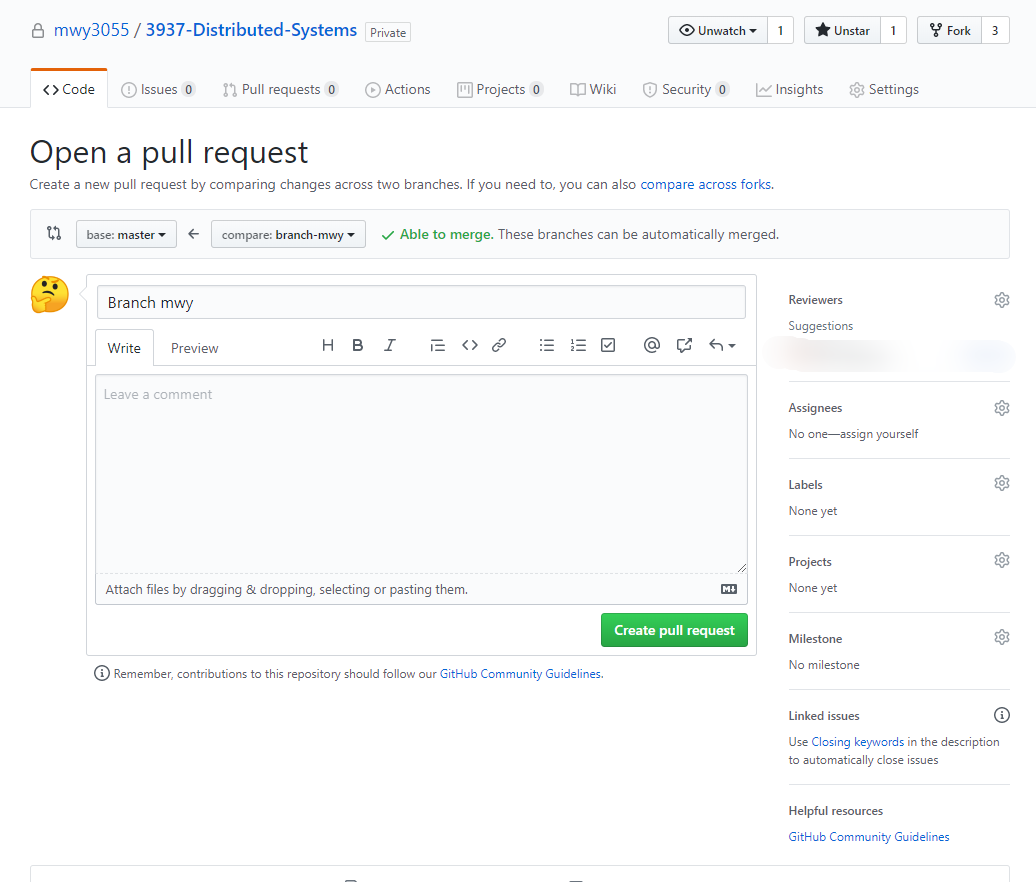Switch to the Code tab

pos(69,89)
